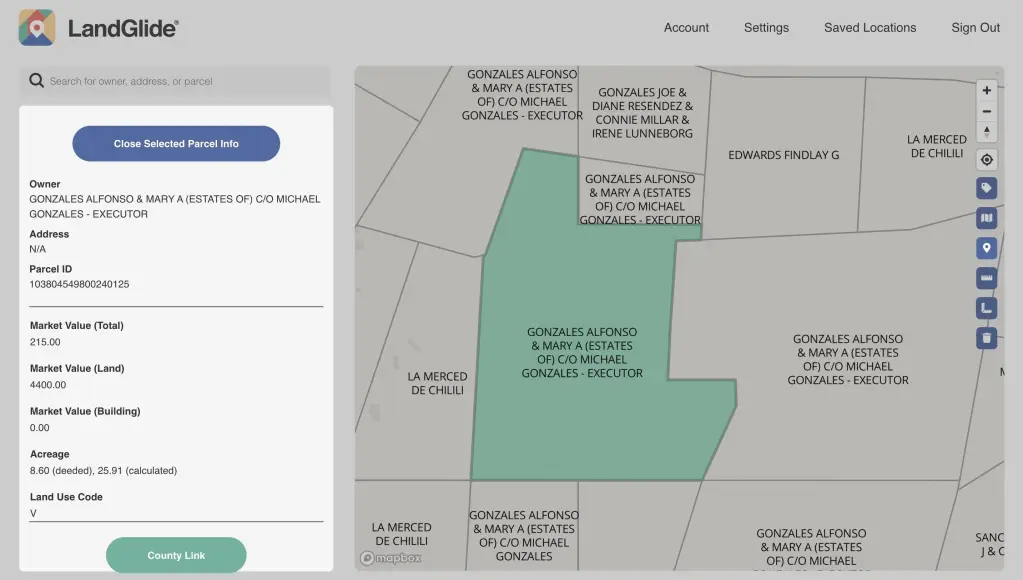This screenshot has height=580, width=1023.
Task: Click the map zoom in plus button
Action: (x=986, y=91)
